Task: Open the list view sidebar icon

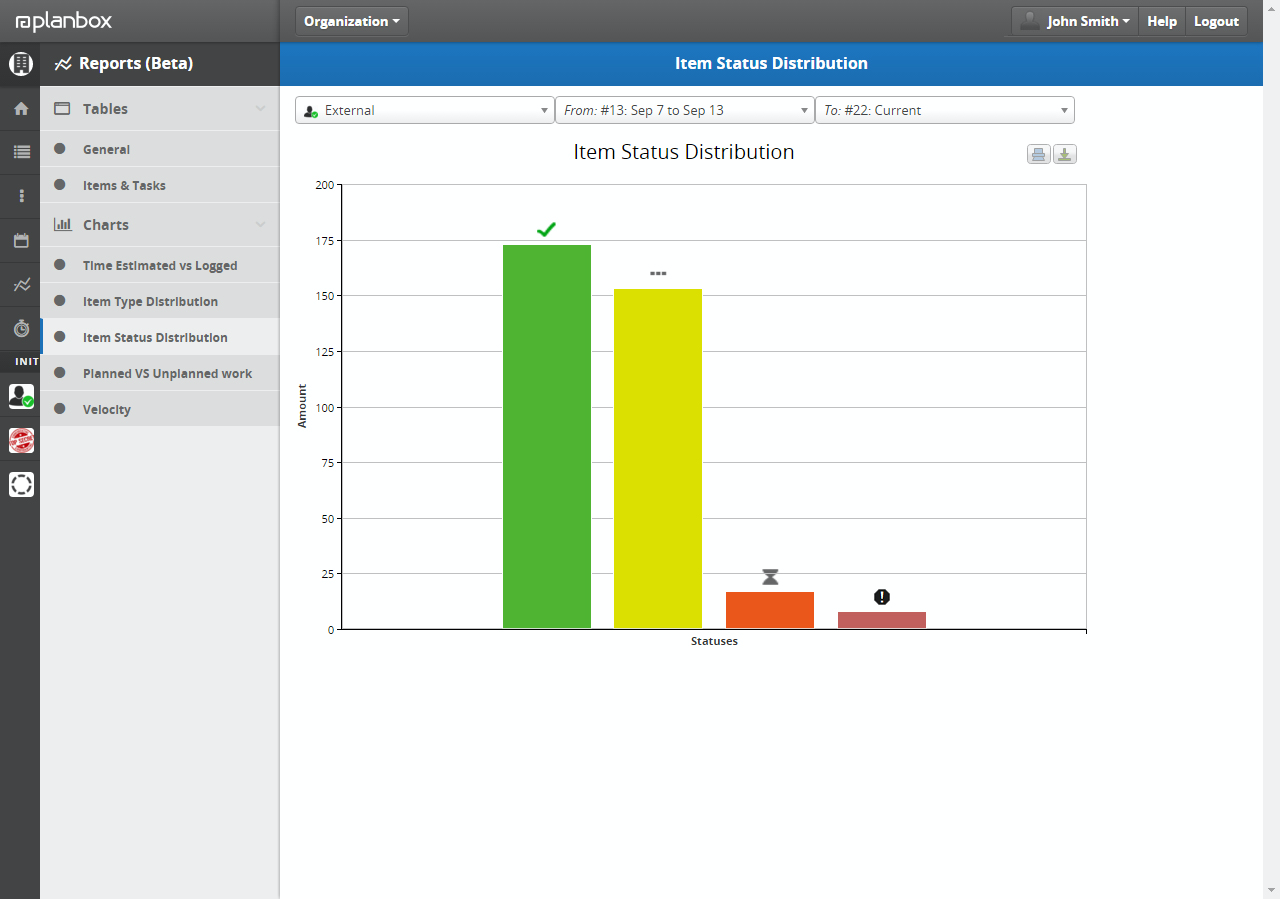Action: click(x=20, y=152)
